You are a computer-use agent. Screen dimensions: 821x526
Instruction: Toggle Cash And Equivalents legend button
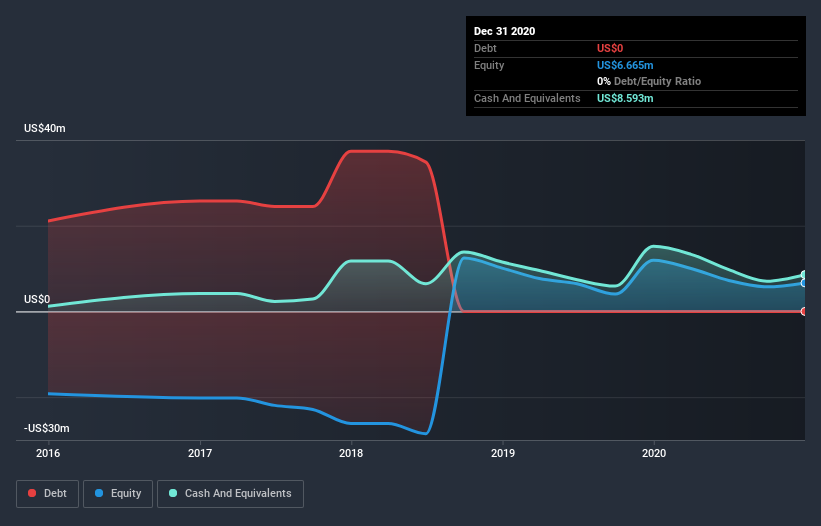(x=230, y=494)
